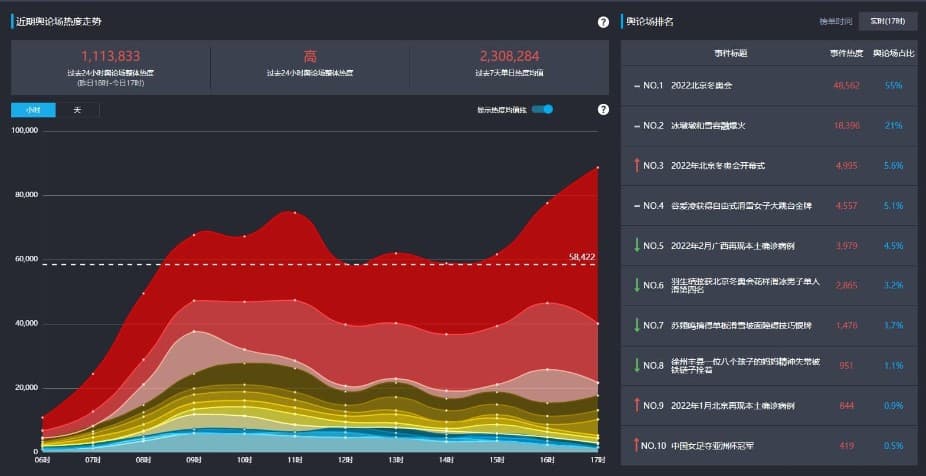The width and height of the screenshot is (926, 476).
Task: Click the 2,308,284 seven-day average value
Action: point(510,56)
